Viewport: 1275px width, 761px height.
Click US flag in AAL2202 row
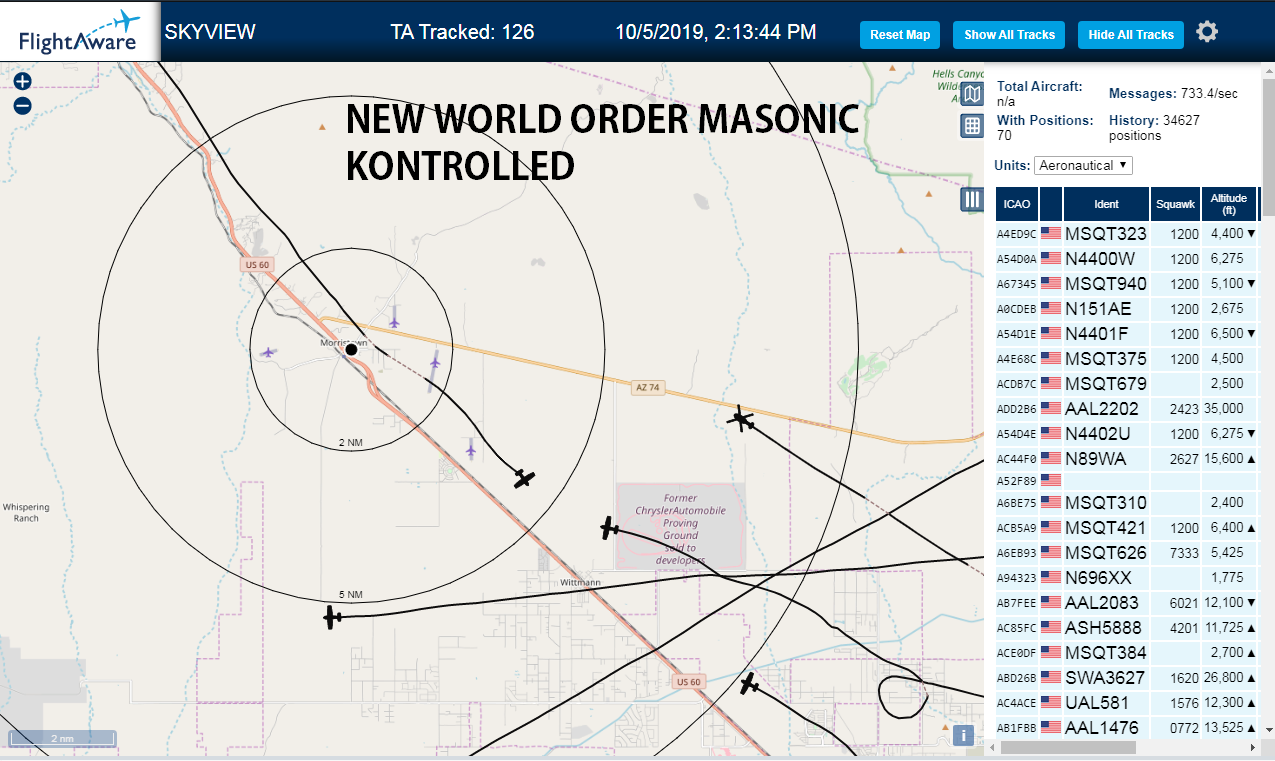click(1050, 408)
